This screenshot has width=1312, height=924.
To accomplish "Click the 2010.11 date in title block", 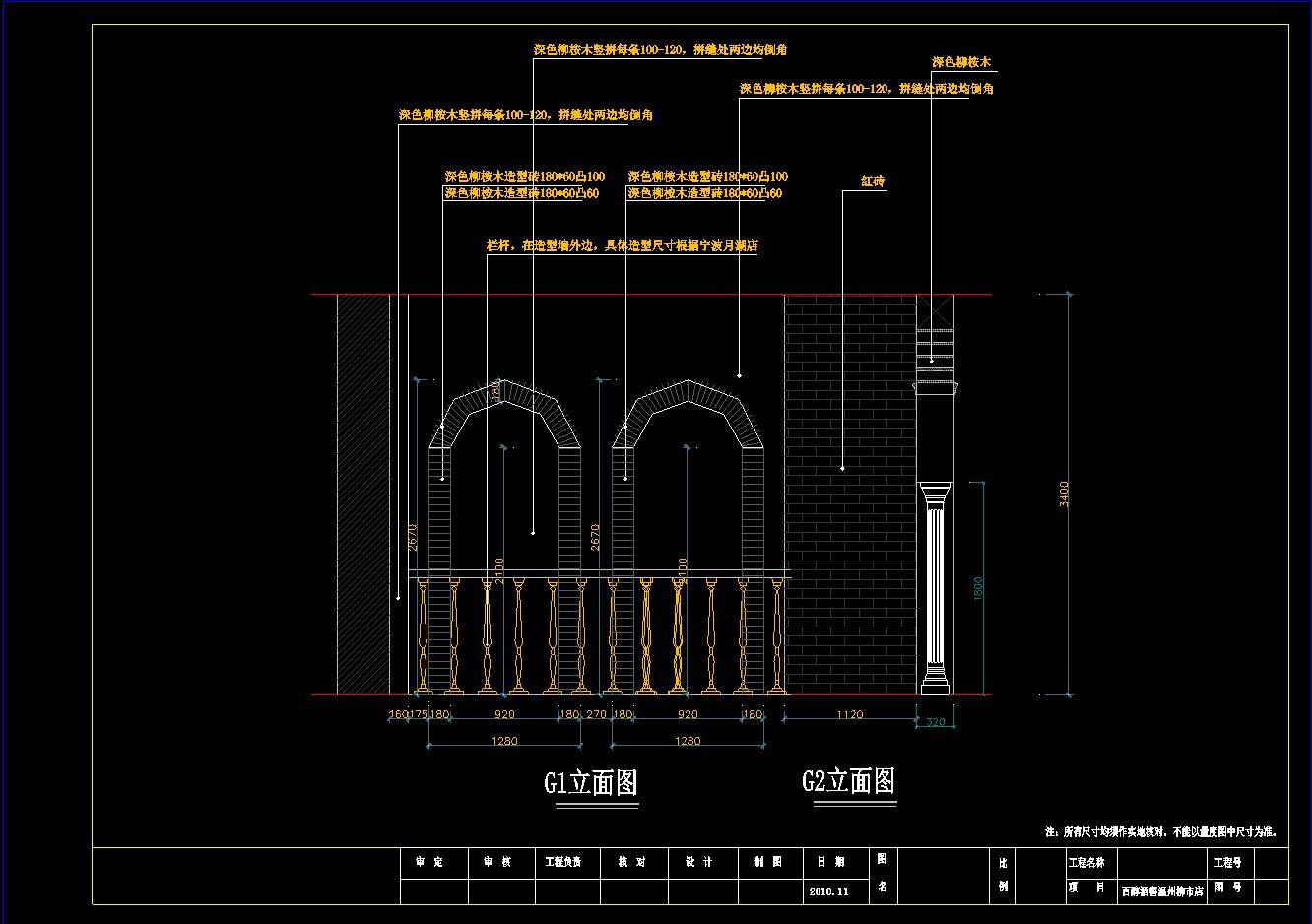I will [x=828, y=891].
